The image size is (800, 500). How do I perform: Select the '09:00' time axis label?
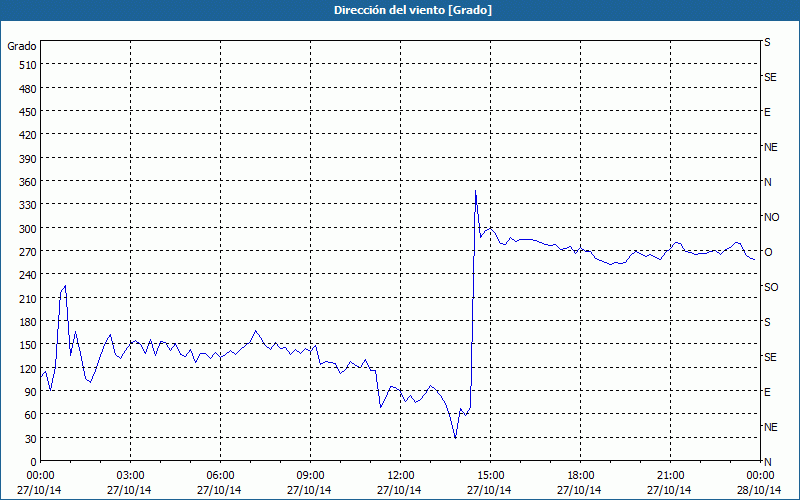(310, 476)
